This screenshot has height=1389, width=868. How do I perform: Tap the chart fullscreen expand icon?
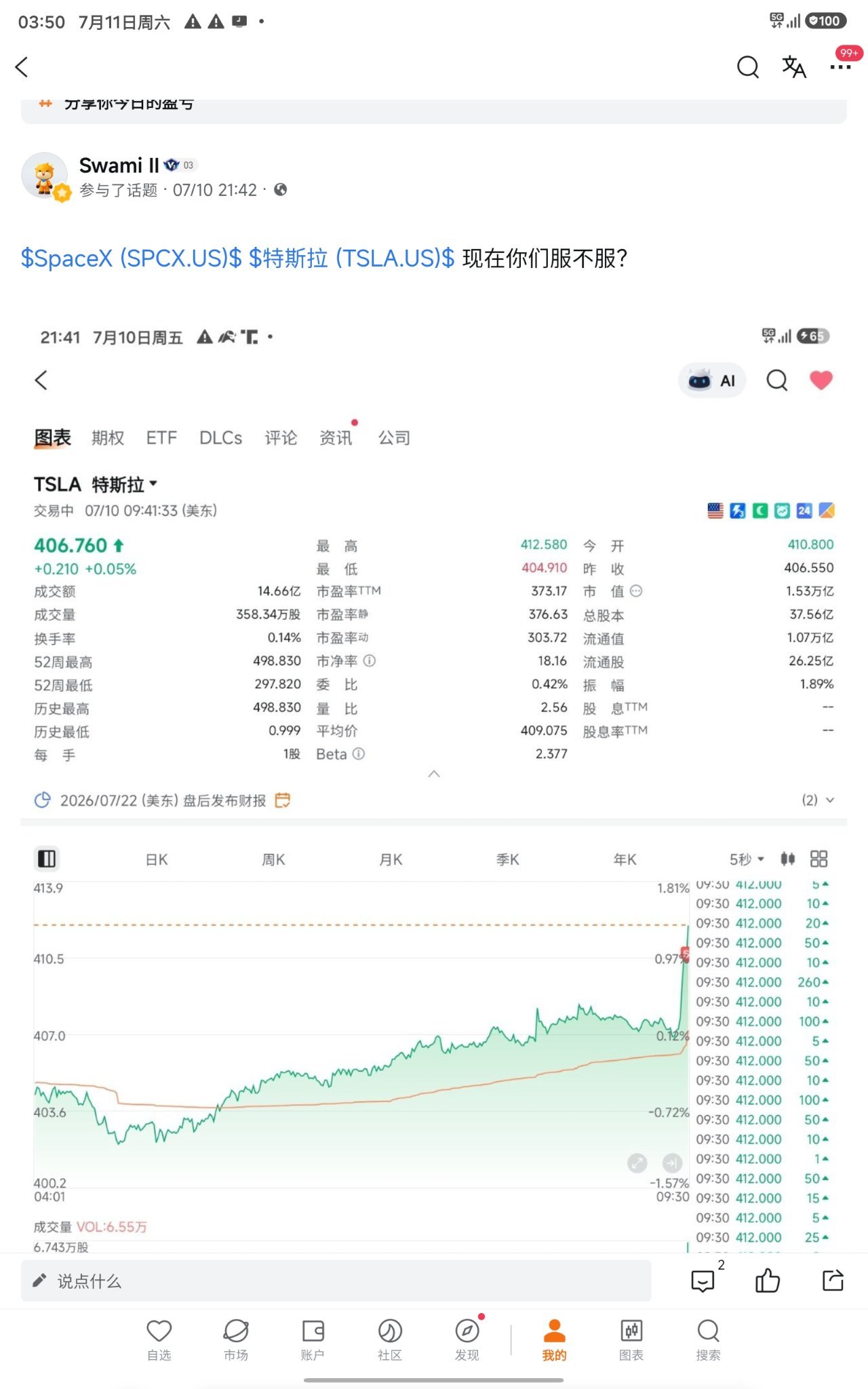pyautogui.click(x=637, y=1163)
